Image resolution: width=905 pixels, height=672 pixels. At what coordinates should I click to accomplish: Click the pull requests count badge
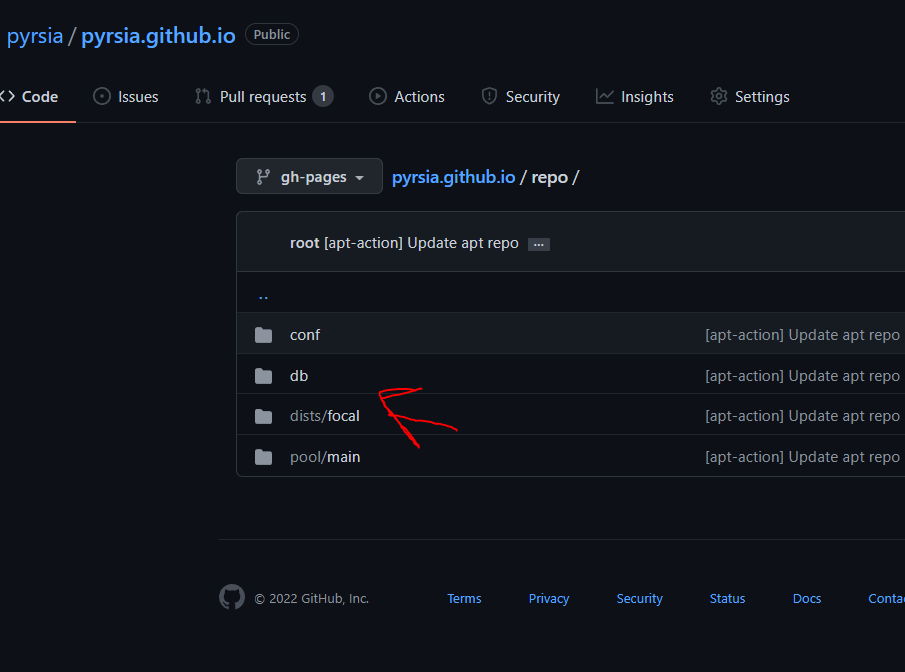point(323,96)
